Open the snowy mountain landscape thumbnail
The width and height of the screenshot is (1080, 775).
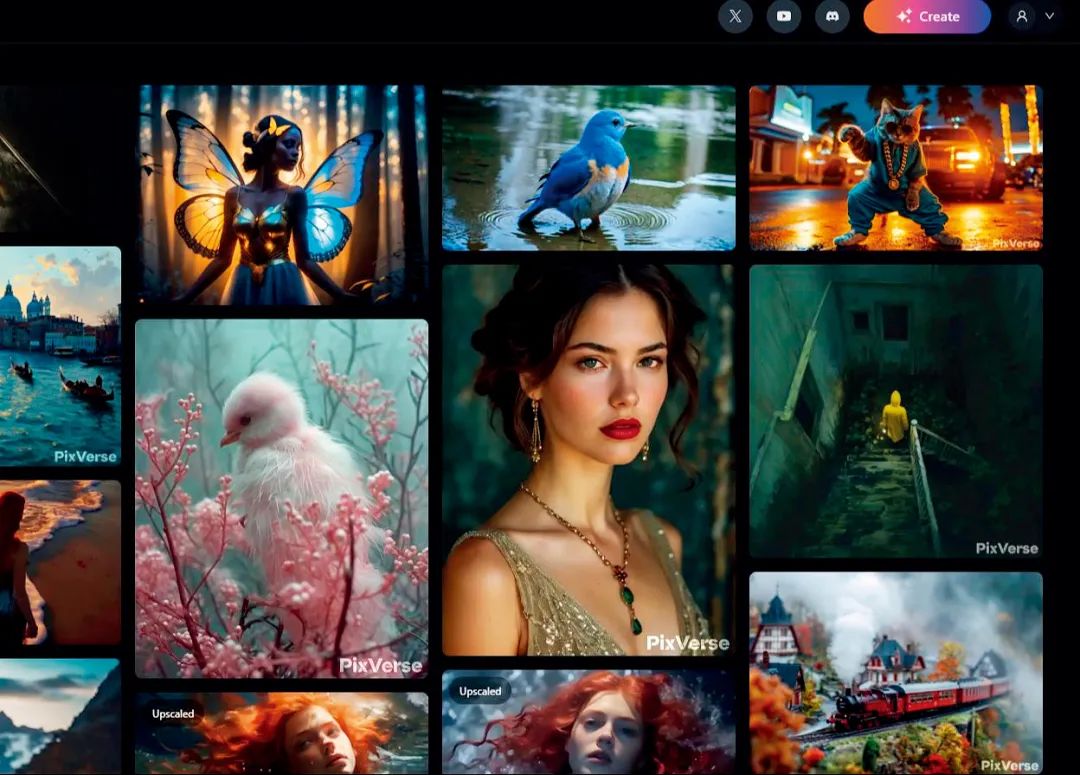[x=60, y=716]
